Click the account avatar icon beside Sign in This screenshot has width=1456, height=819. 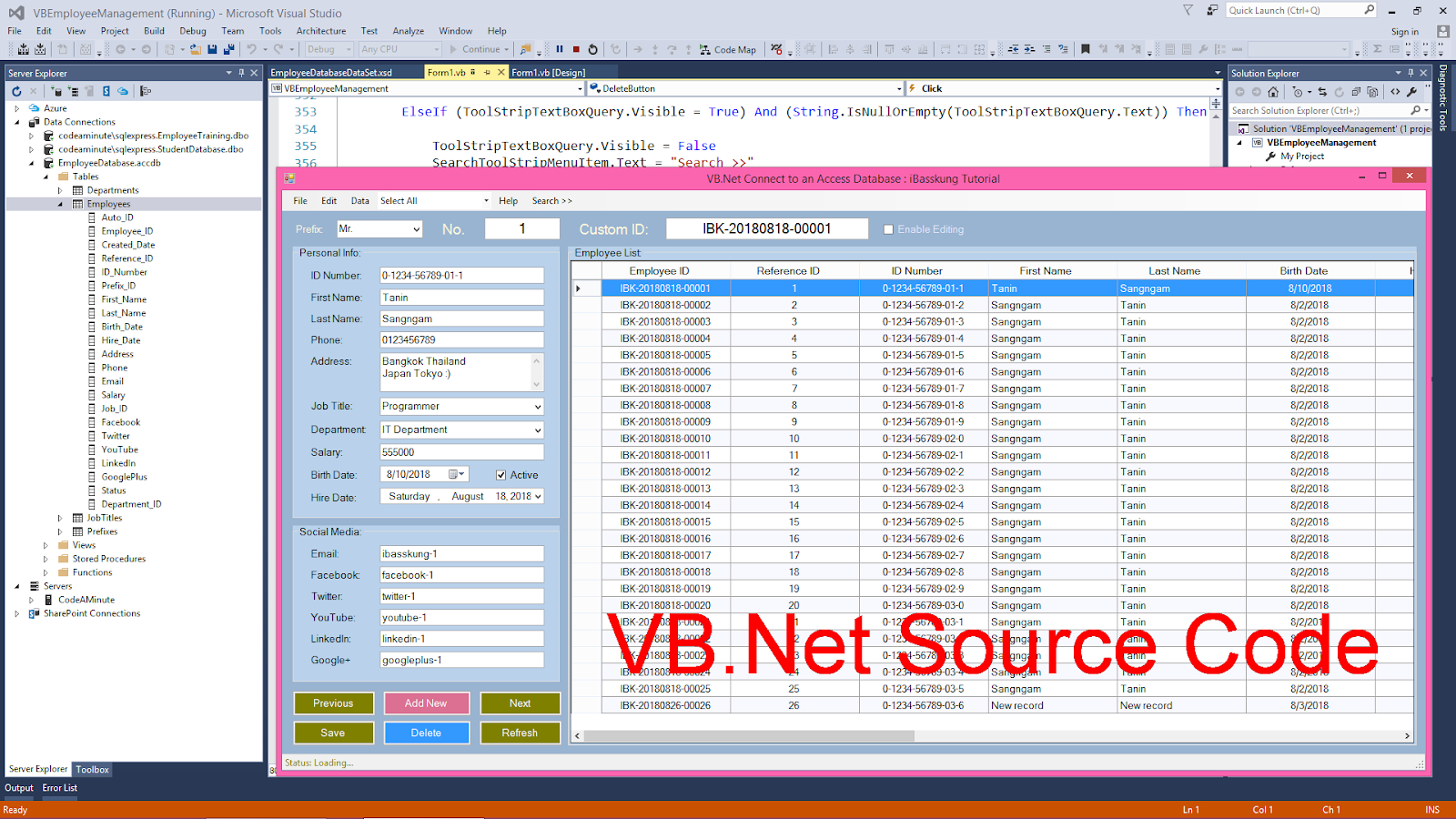point(1442,31)
